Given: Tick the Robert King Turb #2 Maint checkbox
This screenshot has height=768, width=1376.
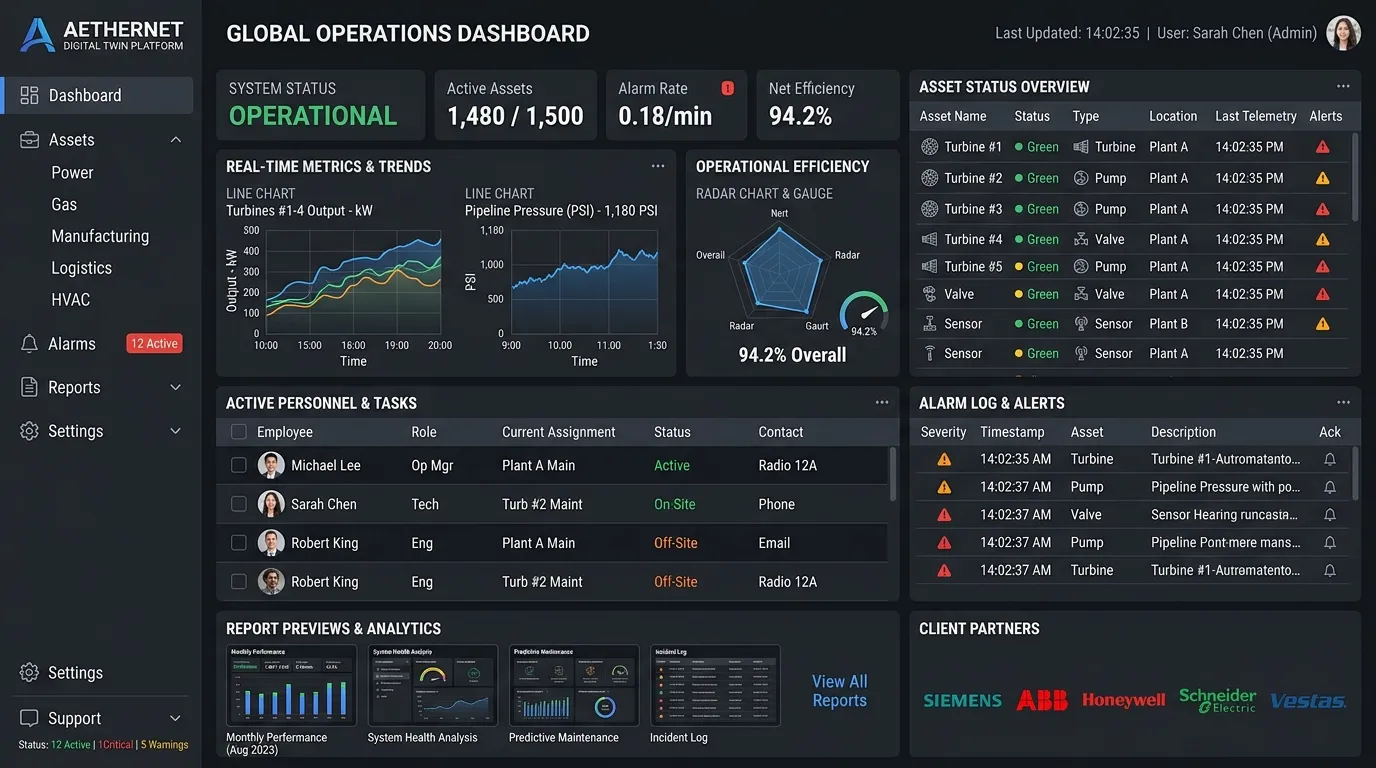Looking at the screenshot, I should coord(238,581).
